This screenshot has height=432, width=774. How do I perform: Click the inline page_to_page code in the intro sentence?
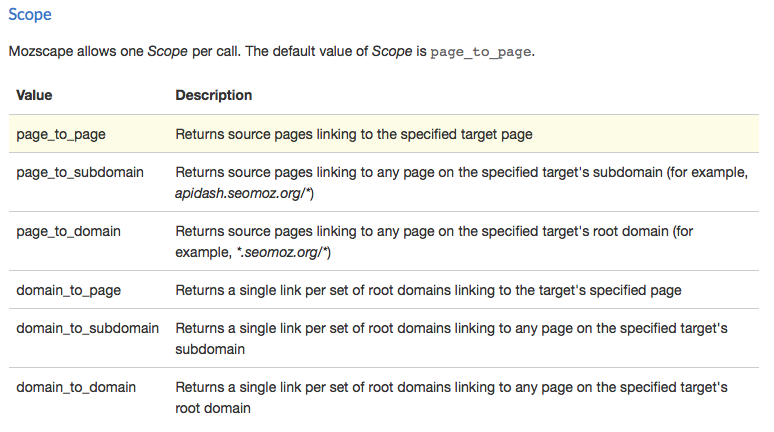point(481,52)
